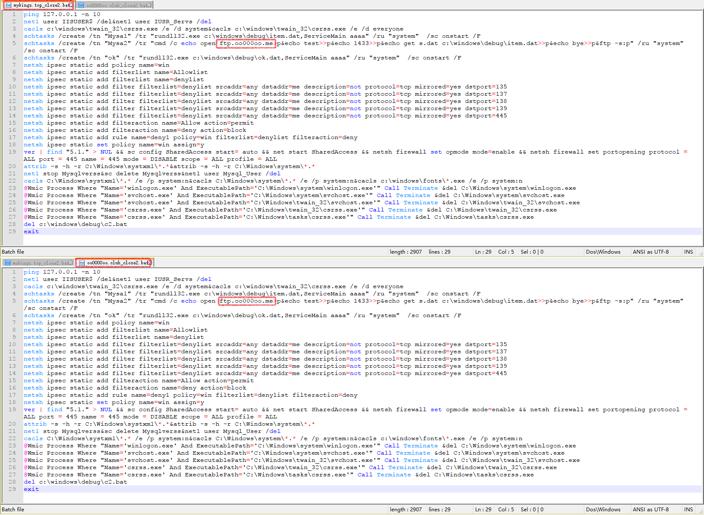The width and height of the screenshot is (704, 515).
Task: Switch to mykings top_close2.bat tab in upper pane
Action: [38, 5]
